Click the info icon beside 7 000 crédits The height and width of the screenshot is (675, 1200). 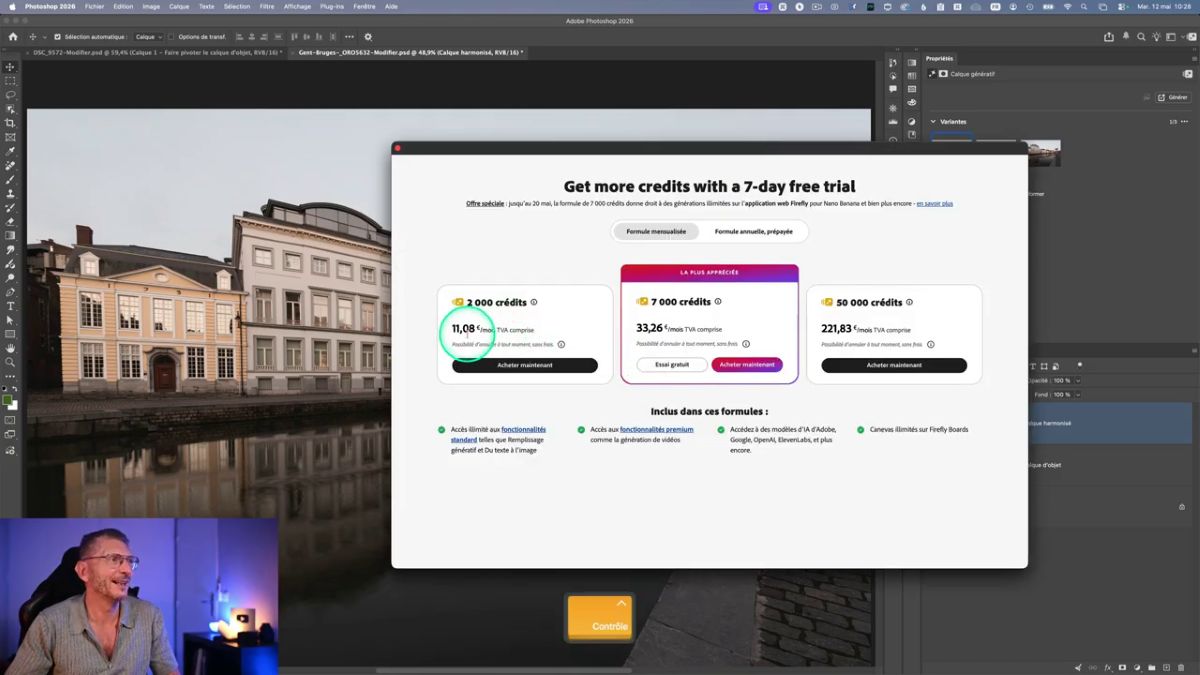coord(718,301)
